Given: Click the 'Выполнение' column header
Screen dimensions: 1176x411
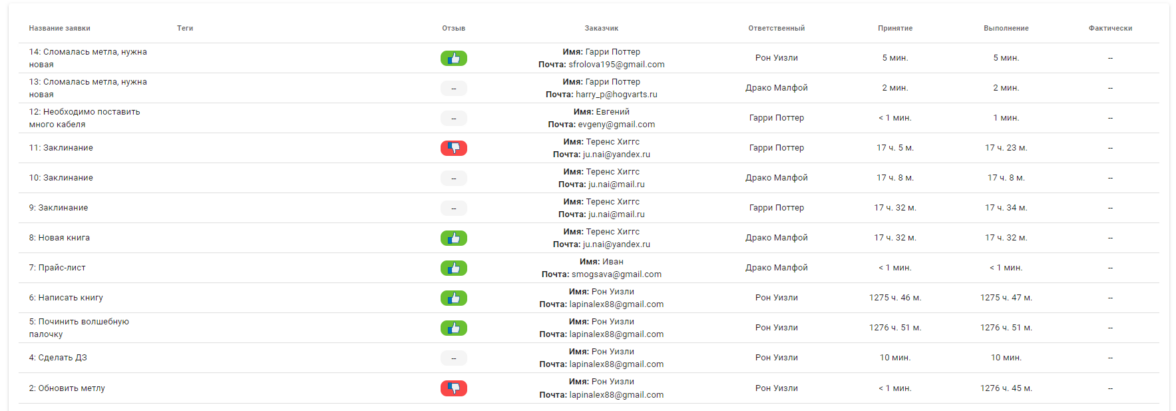Looking at the screenshot, I should click(1006, 28).
